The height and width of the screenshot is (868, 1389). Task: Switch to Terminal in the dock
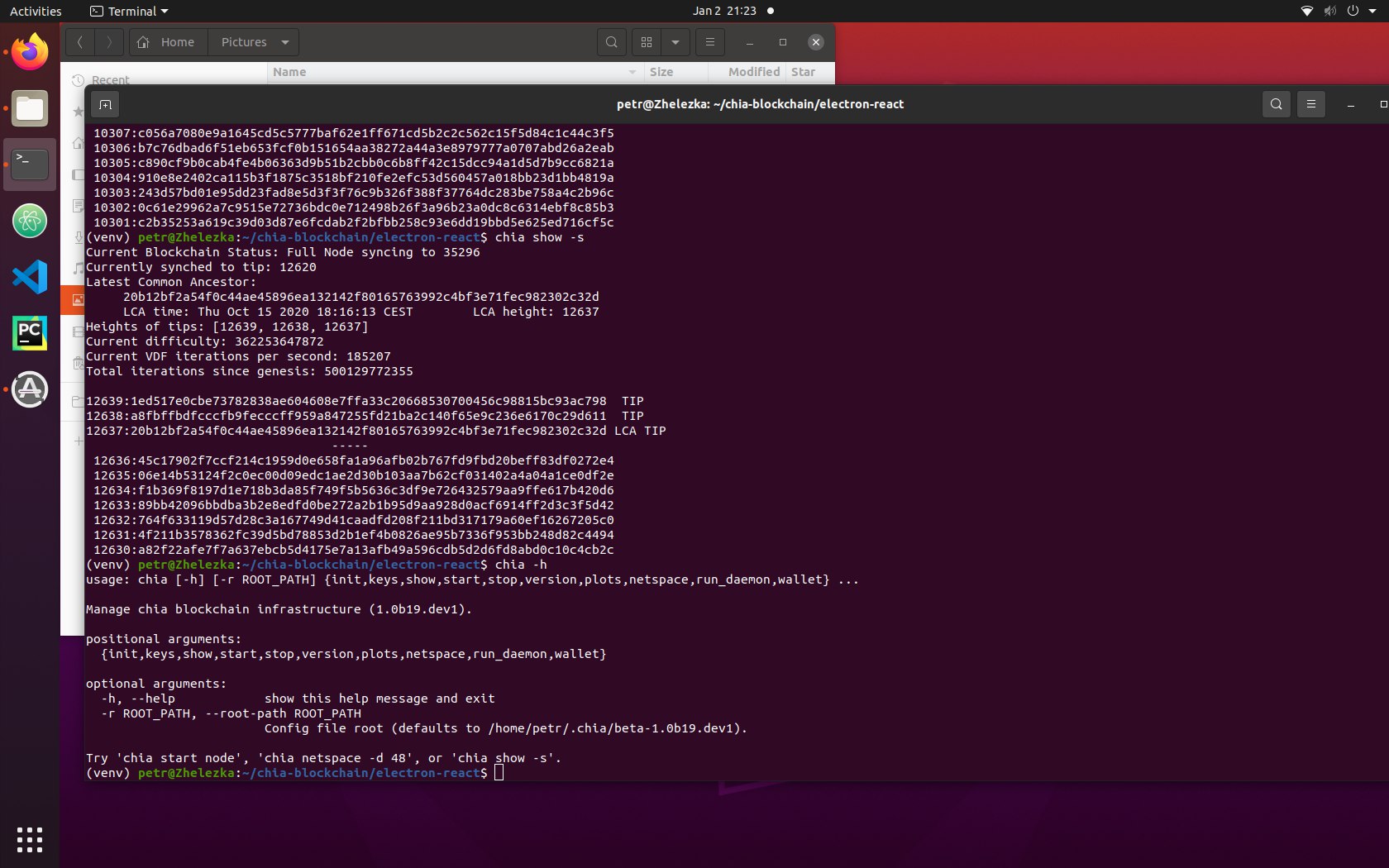[30, 165]
